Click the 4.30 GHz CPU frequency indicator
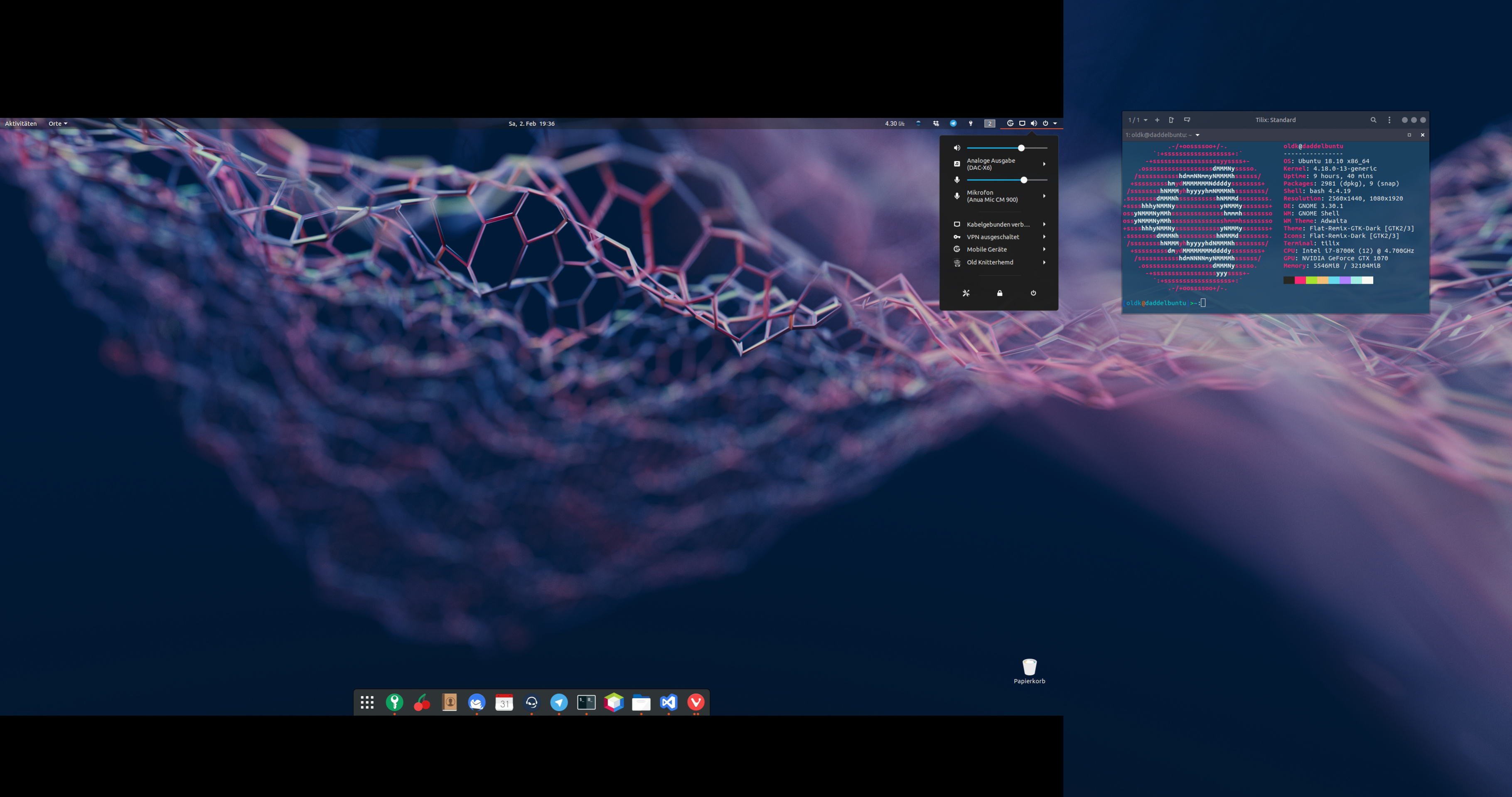1512x797 pixels. coord(895,123)
